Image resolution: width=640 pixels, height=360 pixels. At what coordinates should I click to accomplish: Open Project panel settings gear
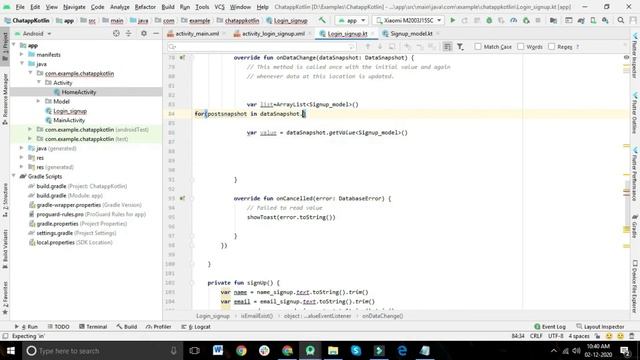(x=144, y=33)
